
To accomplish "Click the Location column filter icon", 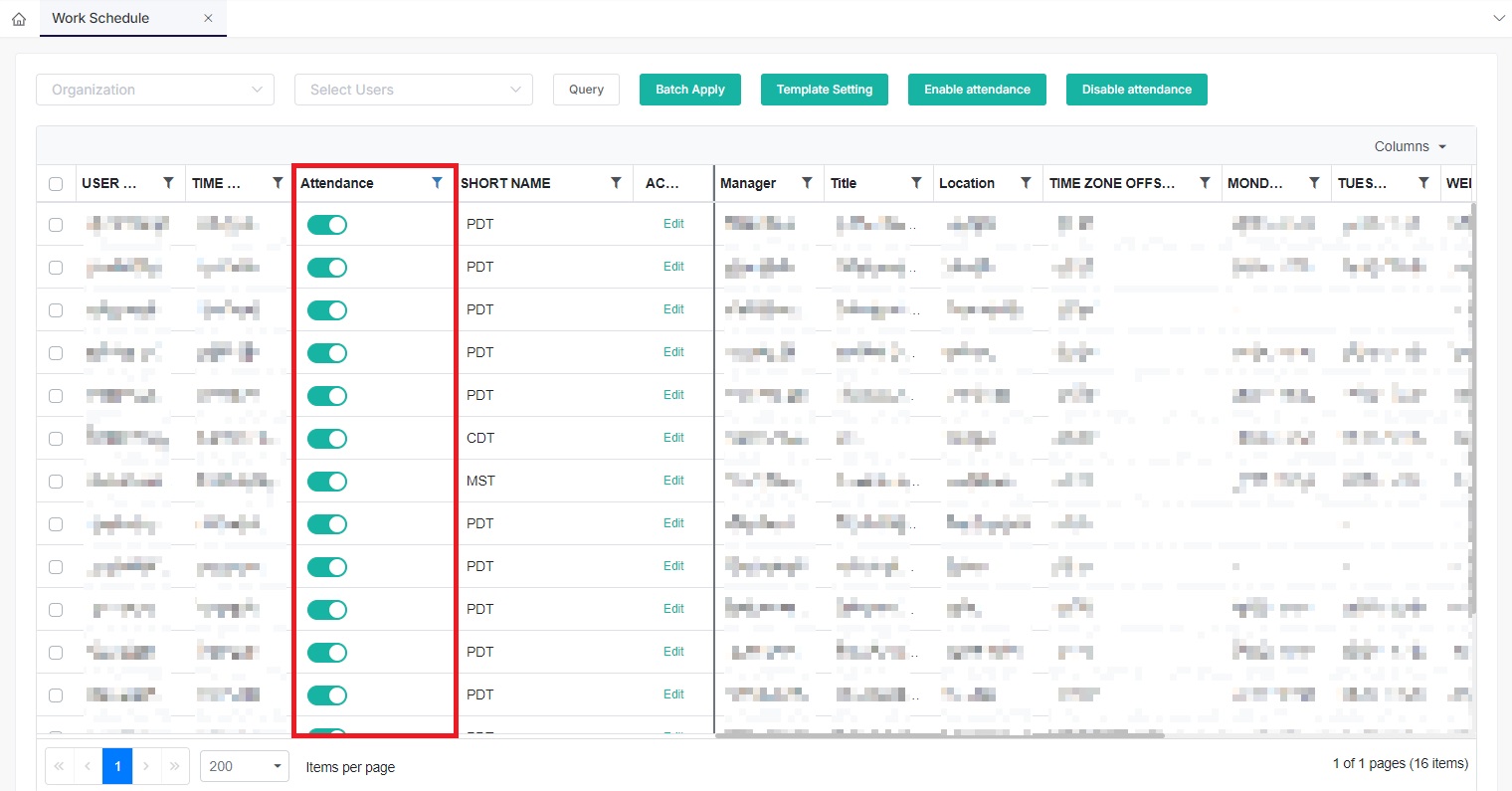I will [1026, 183].
